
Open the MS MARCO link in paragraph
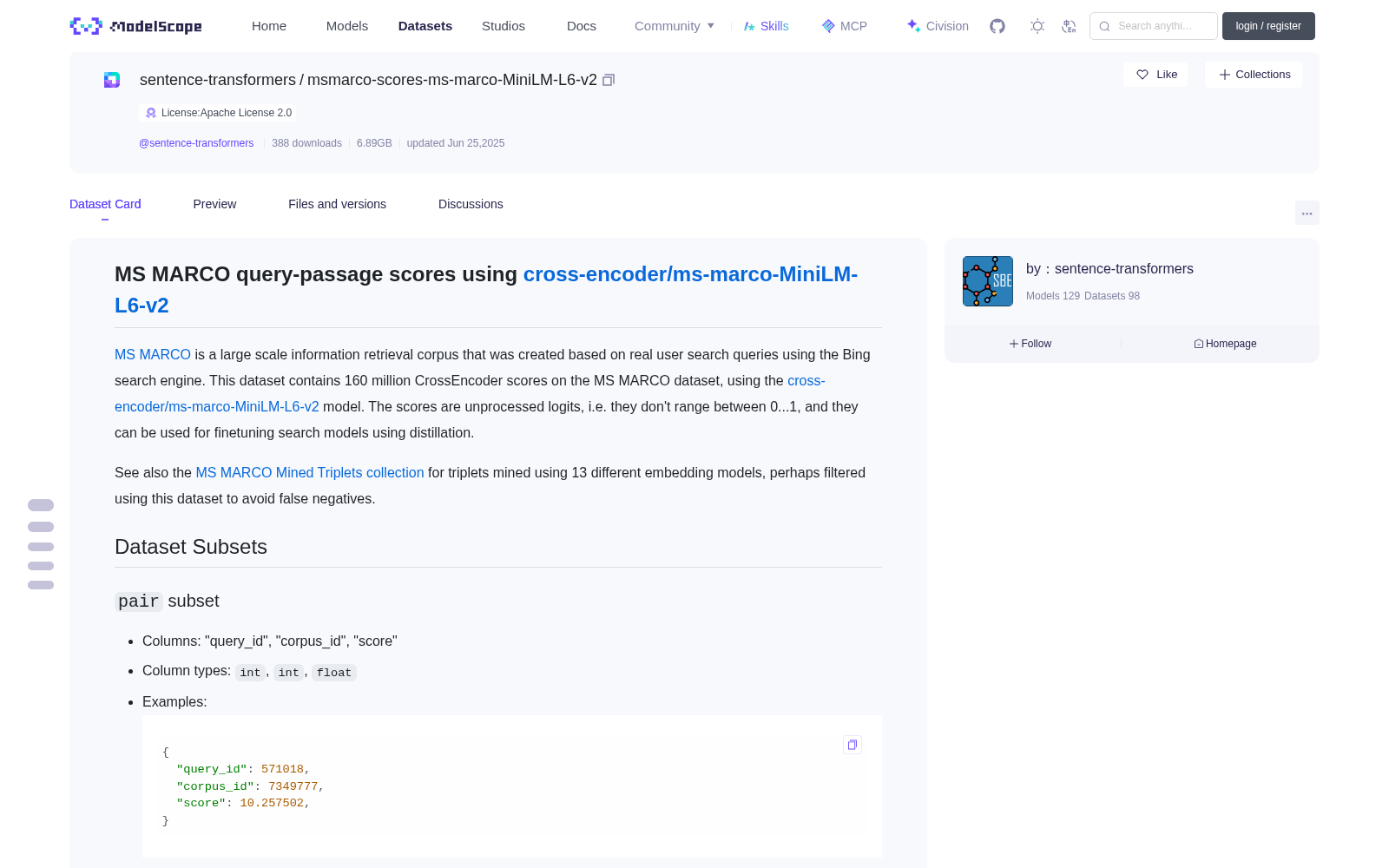tap(153, 354)
